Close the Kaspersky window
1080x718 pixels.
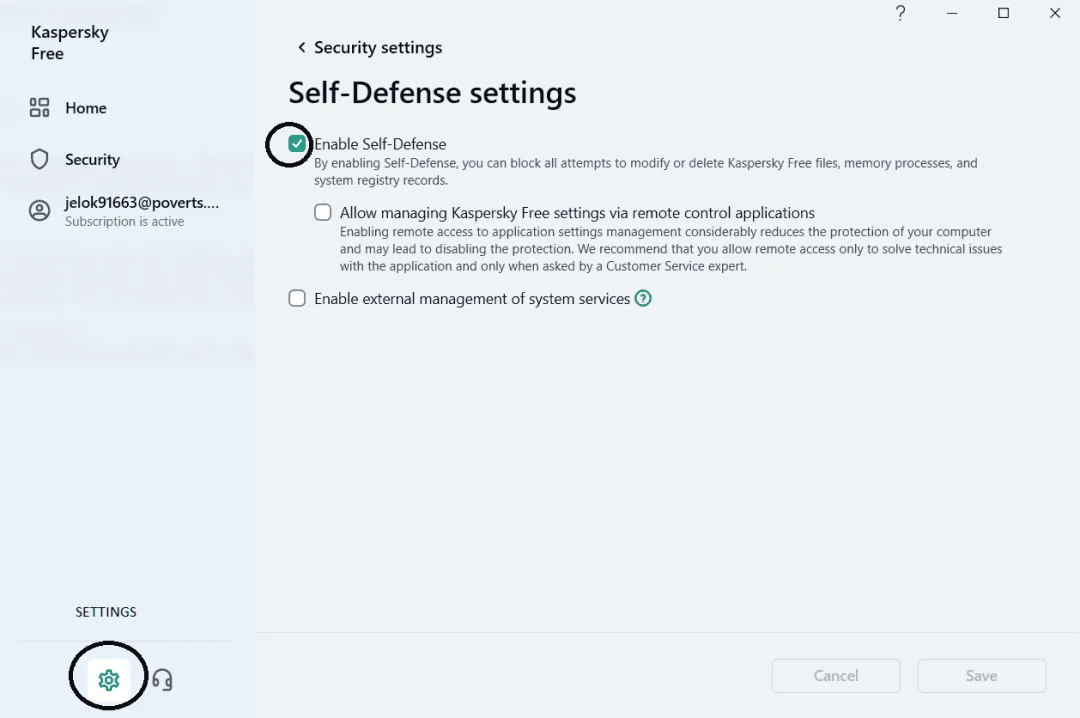(x=1055, y=13)
